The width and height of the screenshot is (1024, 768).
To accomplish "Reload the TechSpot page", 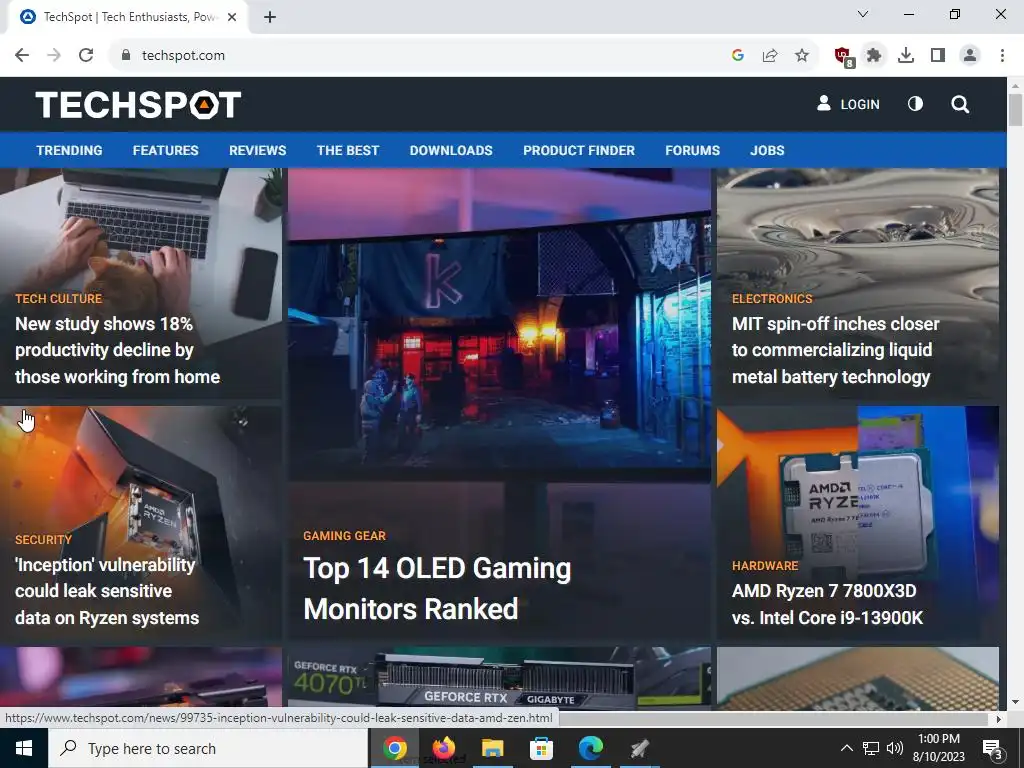I will point(86,56).
